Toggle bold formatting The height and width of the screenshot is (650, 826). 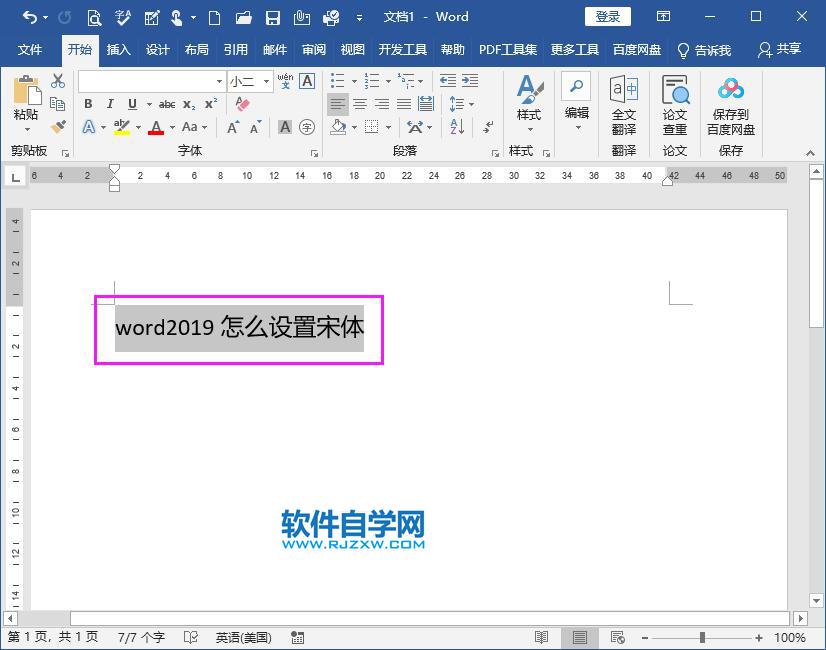88,102
